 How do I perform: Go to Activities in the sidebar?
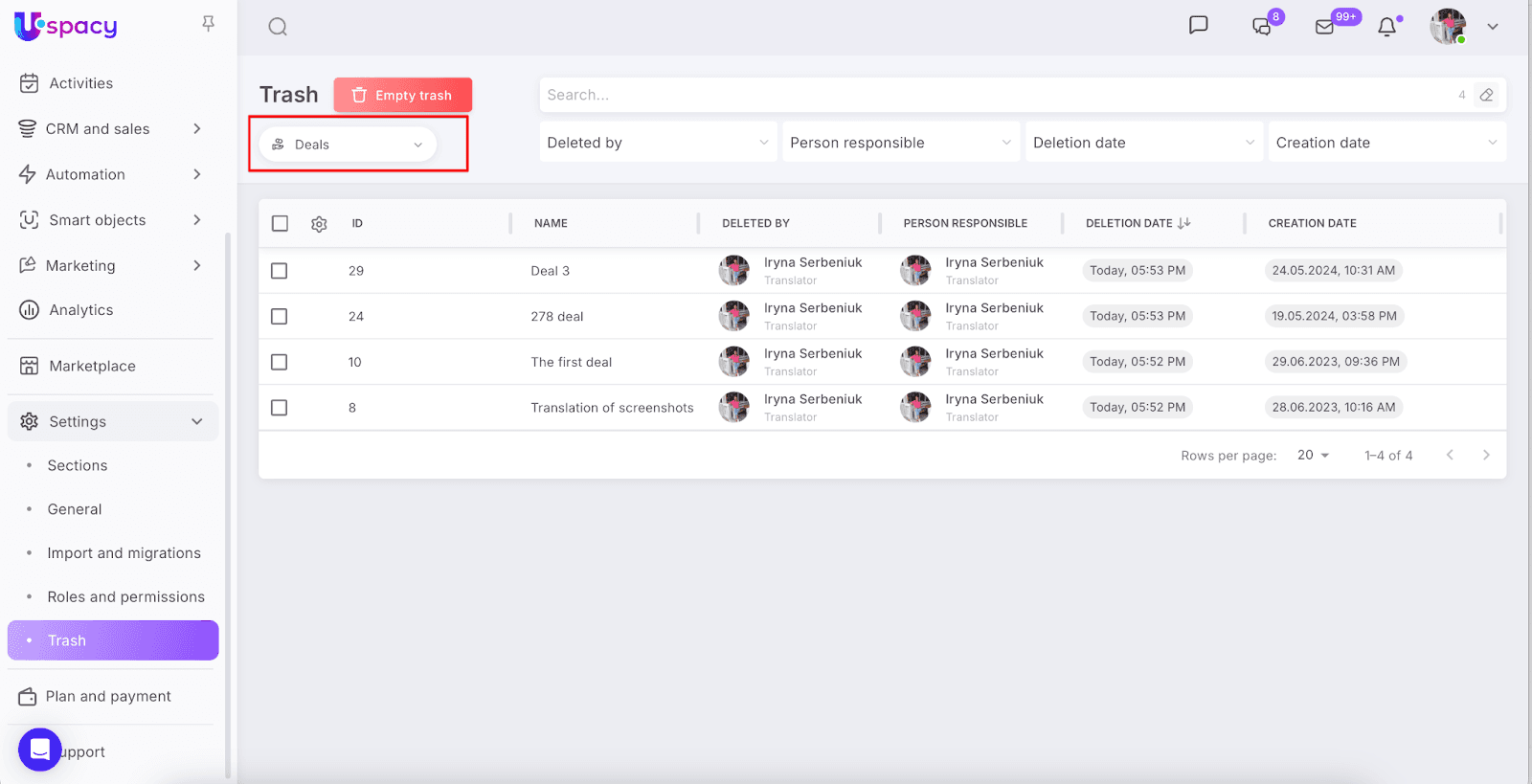80,83
